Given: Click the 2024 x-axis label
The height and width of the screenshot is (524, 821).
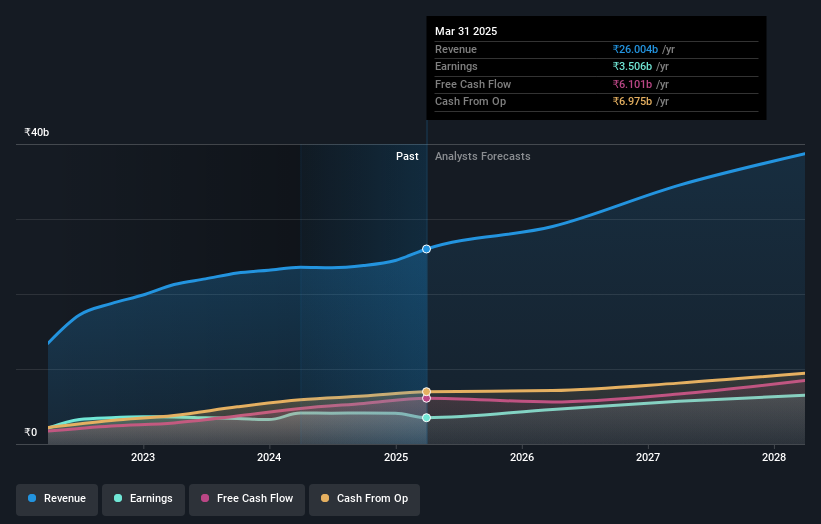Looking at the screenshot, I should point(269,458).
